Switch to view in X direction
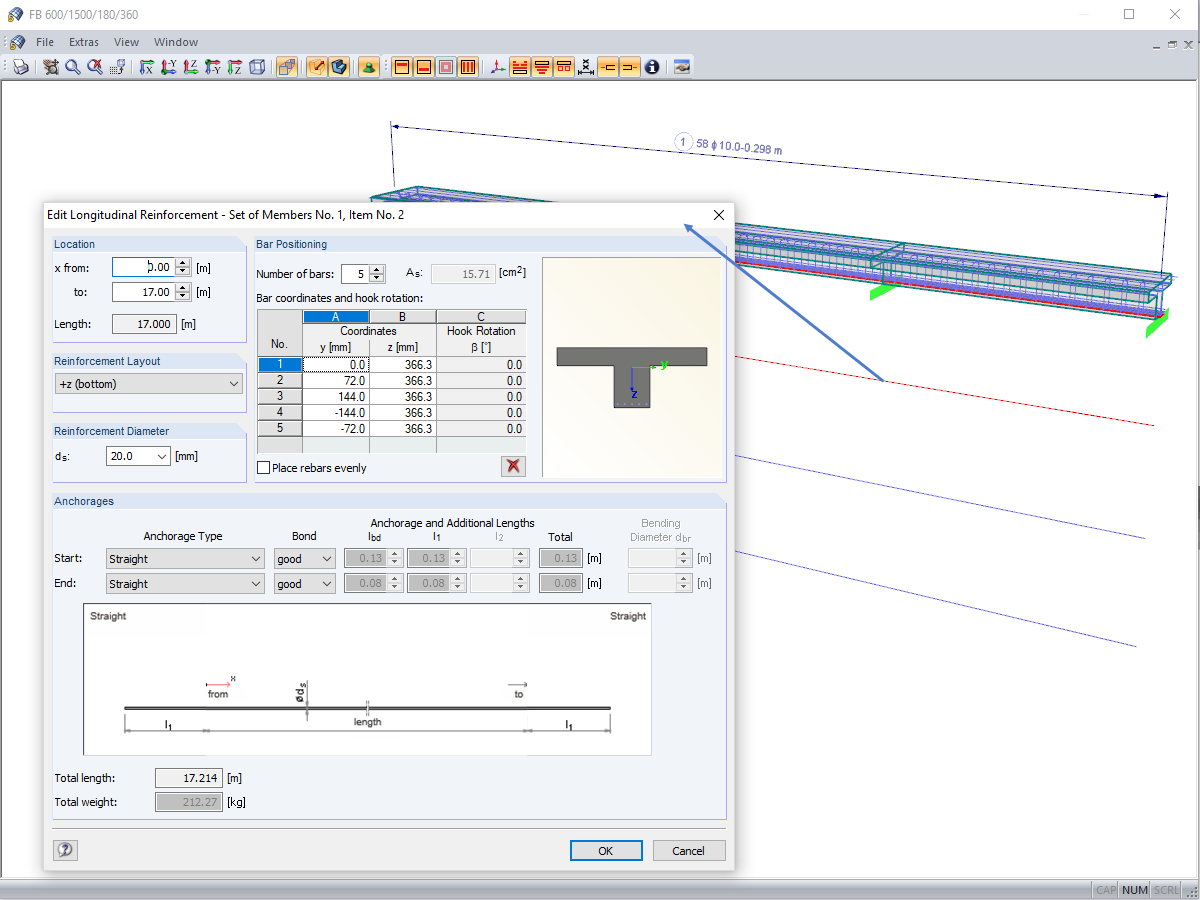 pos(147,67)
